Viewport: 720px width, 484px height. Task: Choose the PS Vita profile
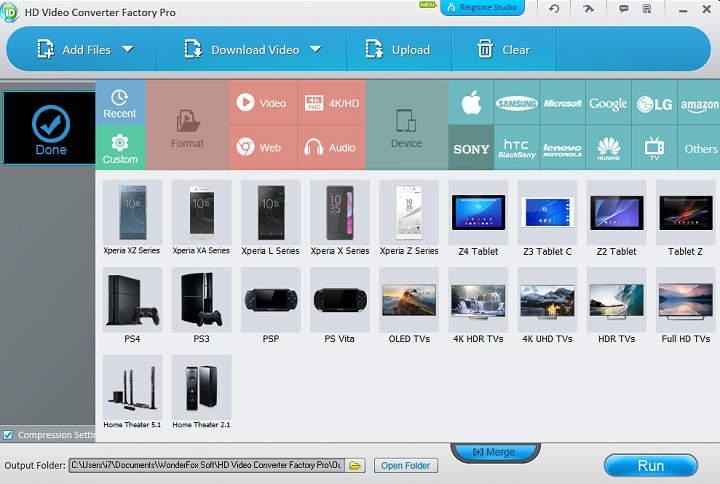click(x=340, y=306)
